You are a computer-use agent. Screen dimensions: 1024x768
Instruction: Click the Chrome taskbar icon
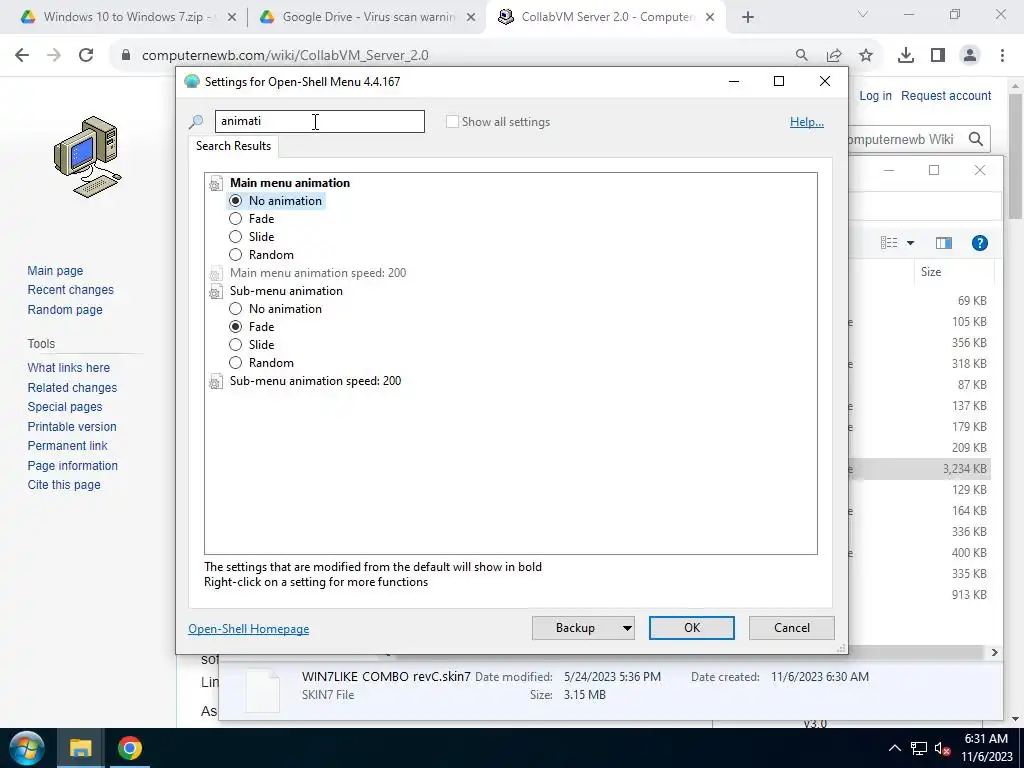(x=130, y=748)
